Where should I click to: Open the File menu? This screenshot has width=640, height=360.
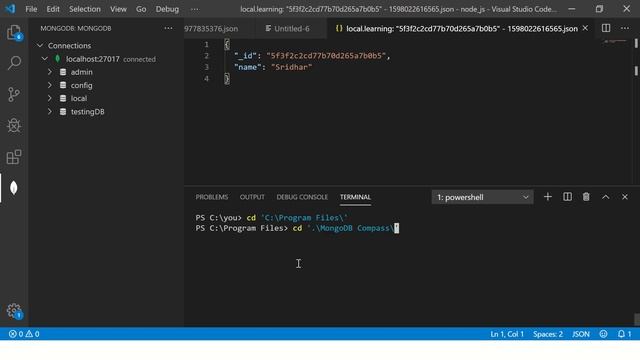coord(31,9)
